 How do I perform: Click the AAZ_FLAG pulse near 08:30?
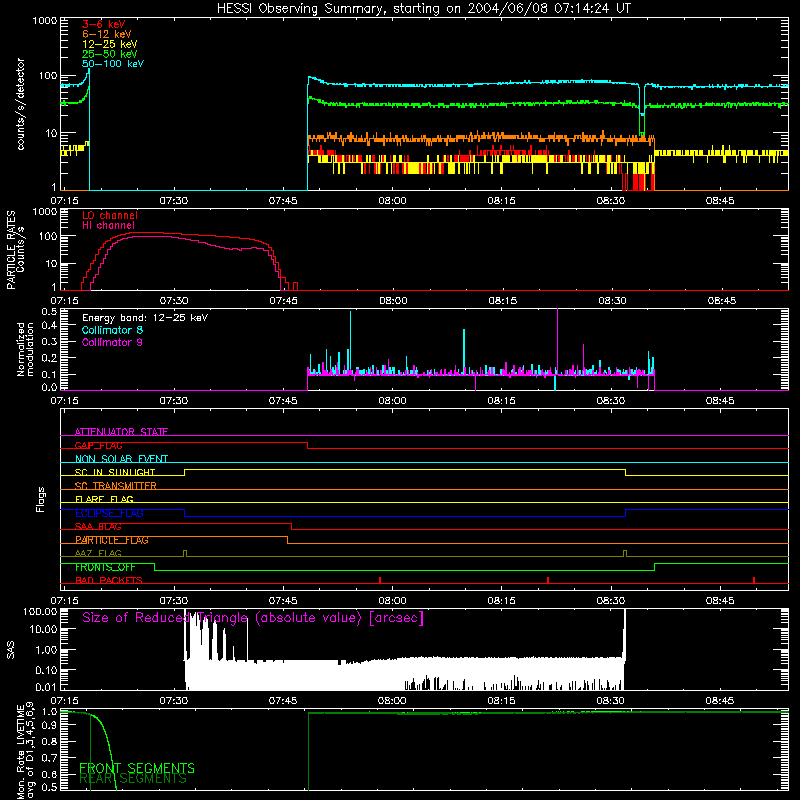625,554
